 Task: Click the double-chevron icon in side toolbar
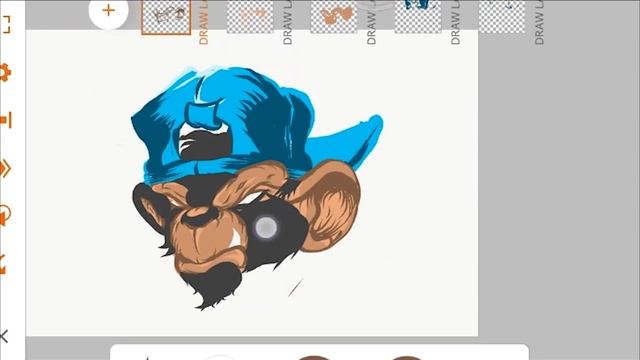point(5,168)
